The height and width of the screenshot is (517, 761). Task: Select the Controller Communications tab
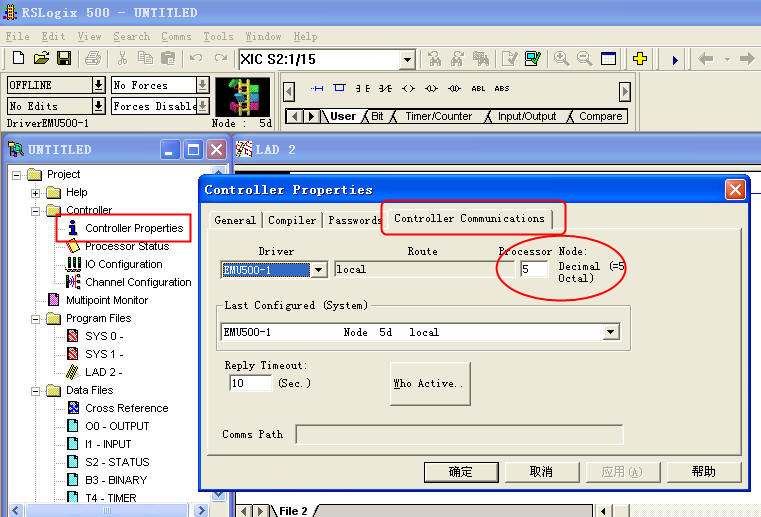tap(469, 218)
